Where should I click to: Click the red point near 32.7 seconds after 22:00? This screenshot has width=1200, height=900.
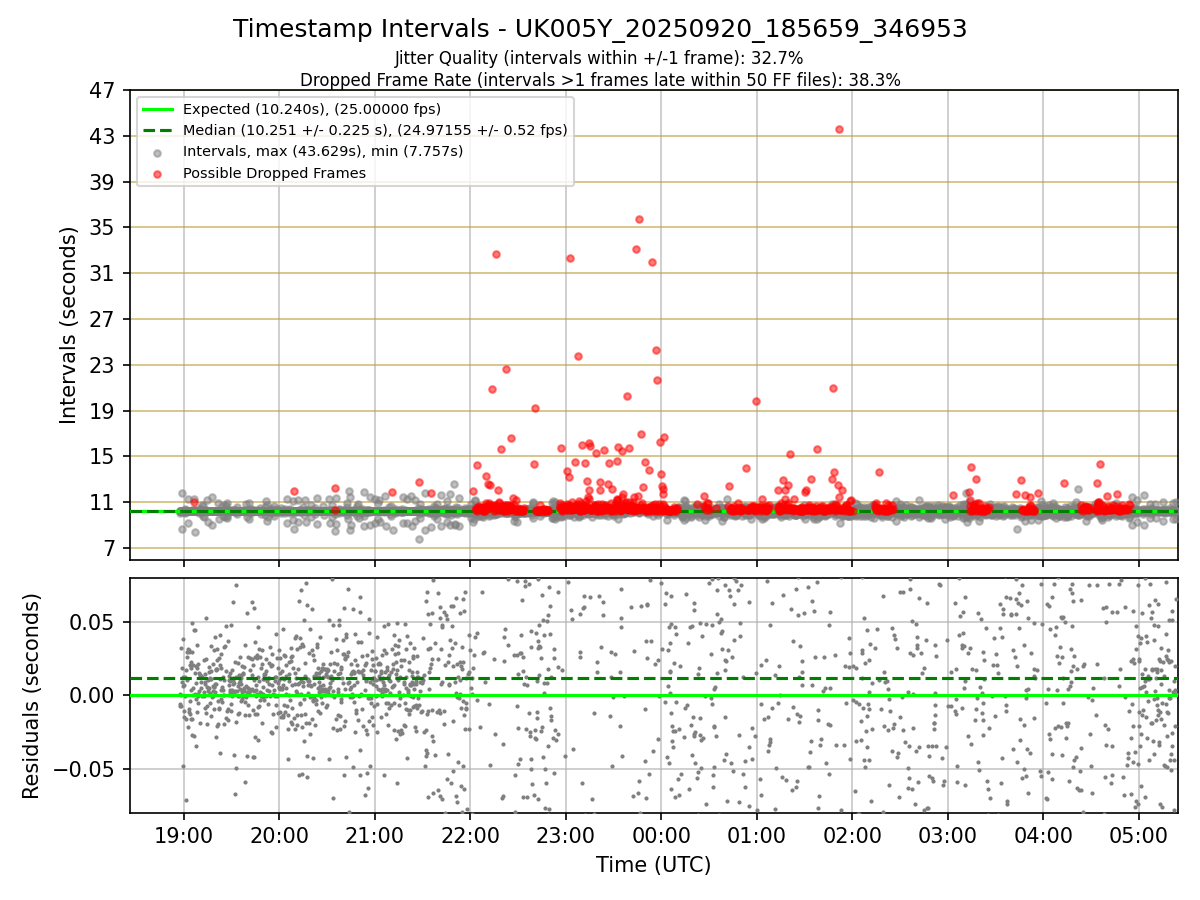coord(496,254)
